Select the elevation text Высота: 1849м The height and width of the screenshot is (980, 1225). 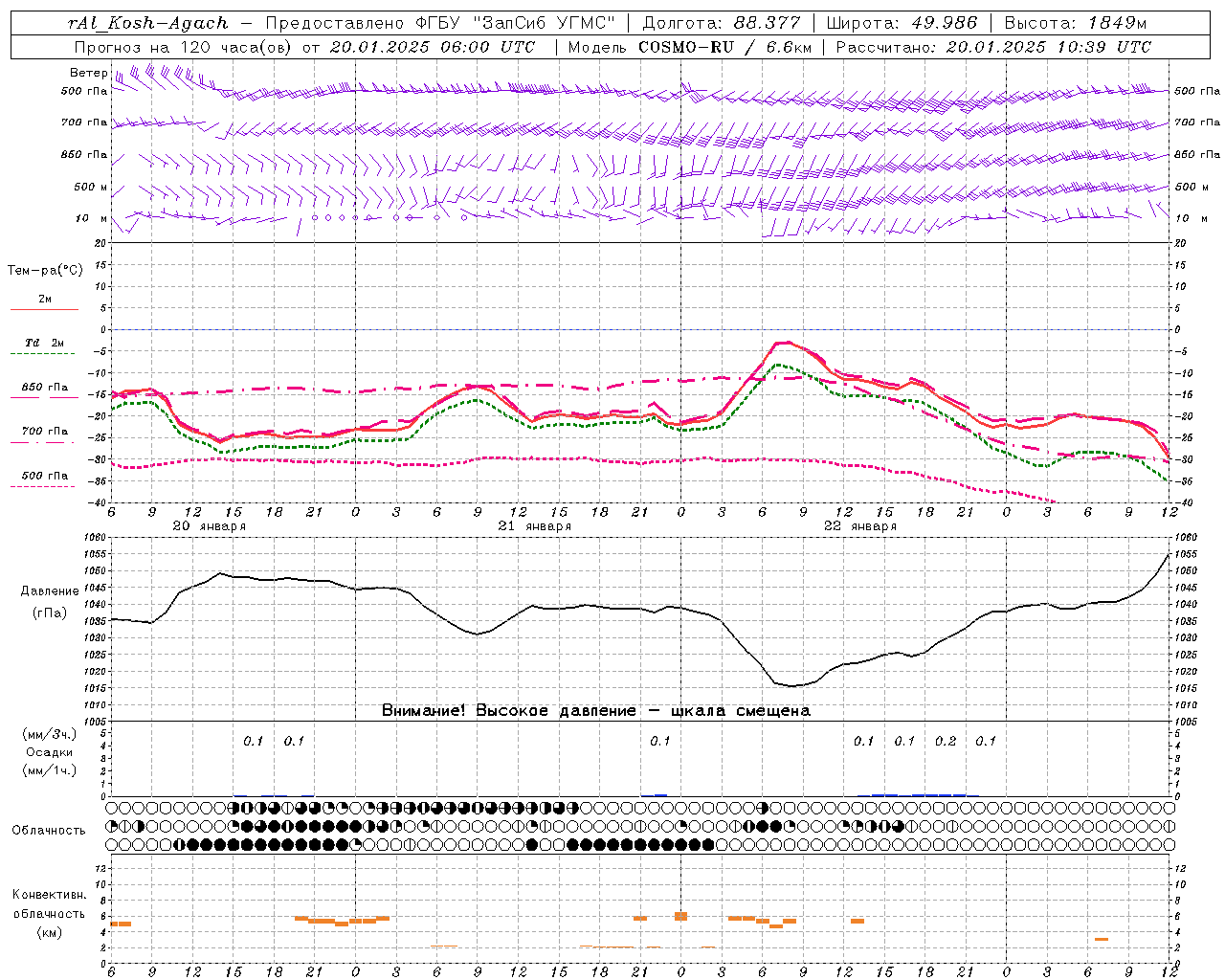pyautogui.click(x=1076, y=23)
